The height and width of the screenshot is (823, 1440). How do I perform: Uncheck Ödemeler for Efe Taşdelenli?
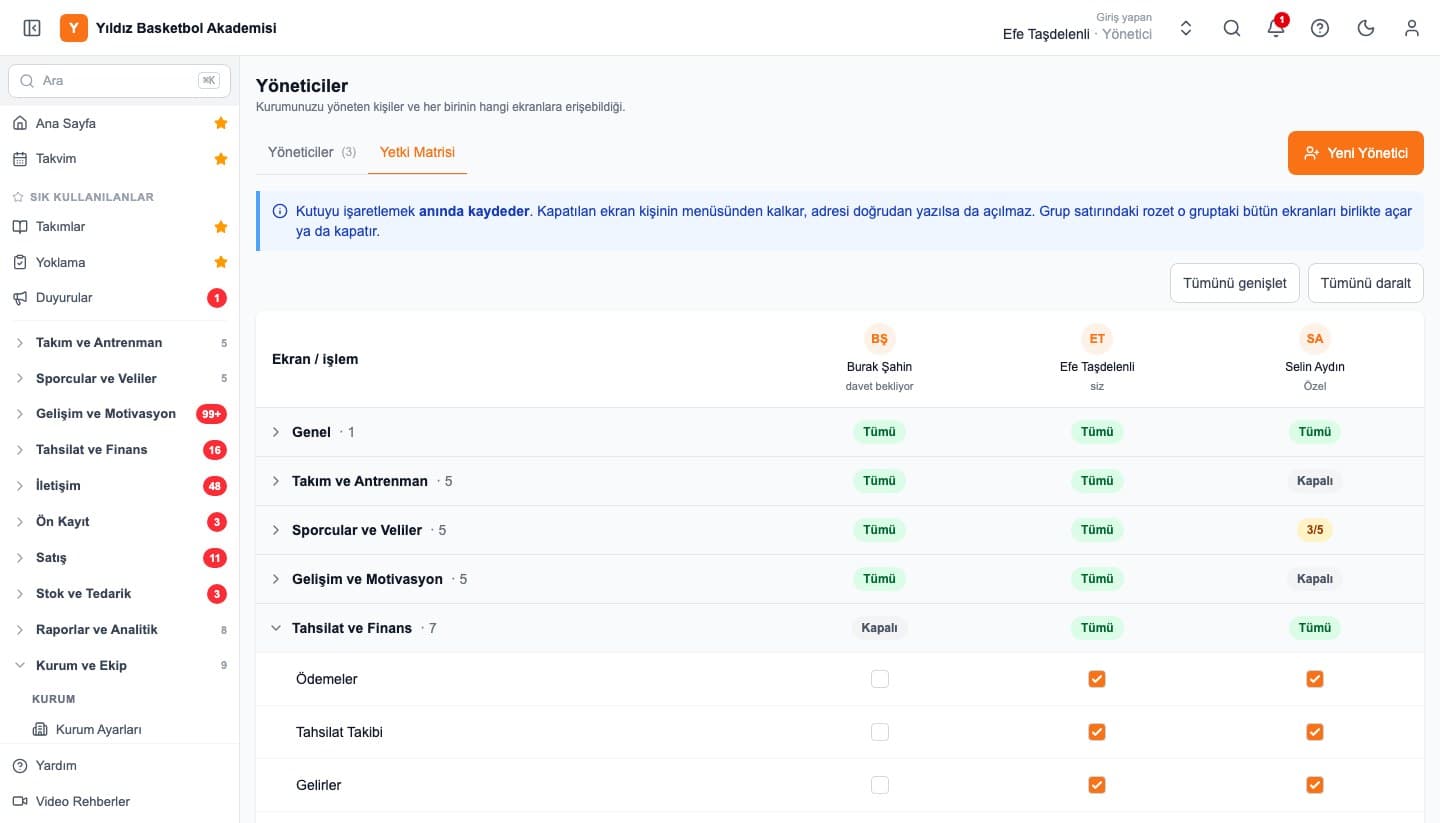(1097, 679)
